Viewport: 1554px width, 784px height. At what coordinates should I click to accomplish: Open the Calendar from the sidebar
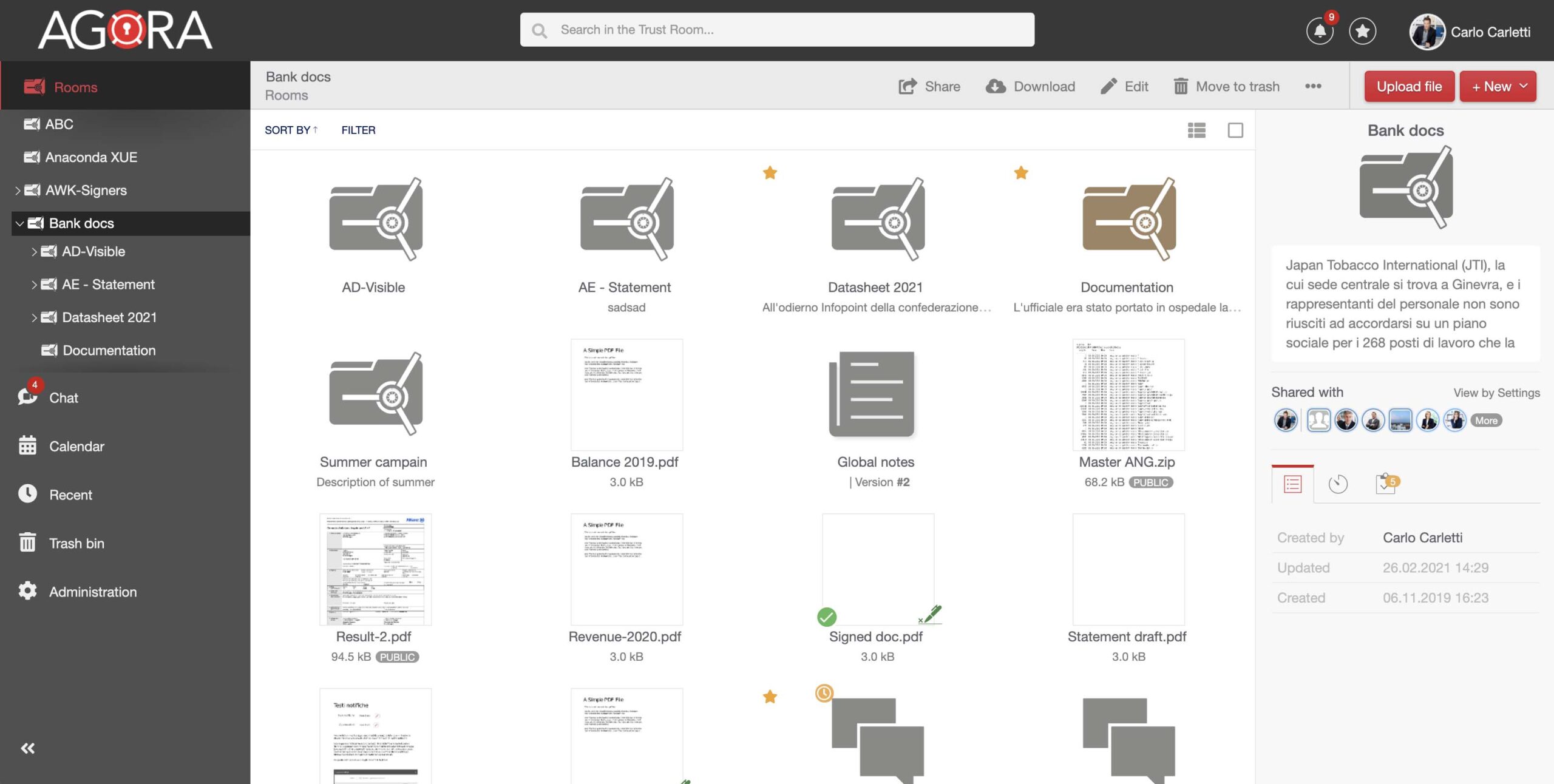(76, 446)
